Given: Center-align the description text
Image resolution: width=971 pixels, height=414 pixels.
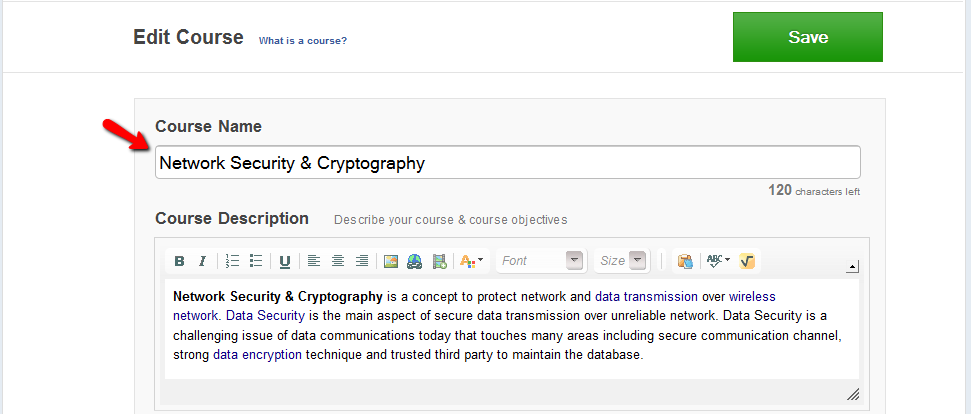Looking at the screenshot, I should [338, 261].
